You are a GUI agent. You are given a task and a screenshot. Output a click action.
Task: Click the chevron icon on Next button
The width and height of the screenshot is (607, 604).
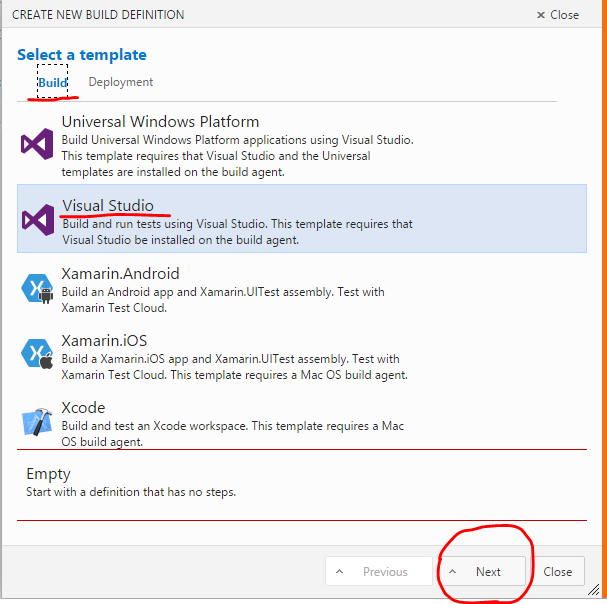click(452, 571)
